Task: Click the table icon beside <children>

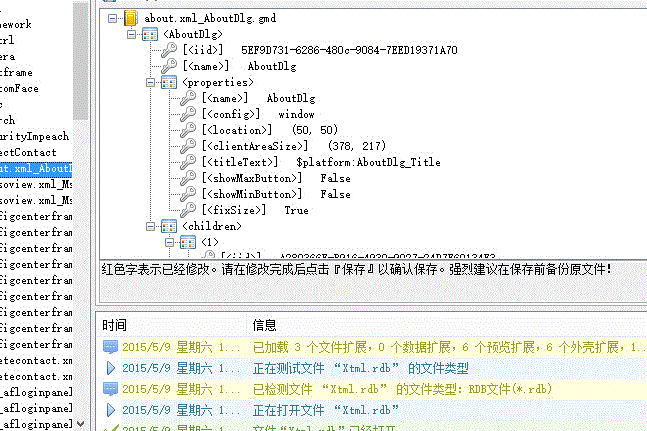Action: [x=169, y=226]
